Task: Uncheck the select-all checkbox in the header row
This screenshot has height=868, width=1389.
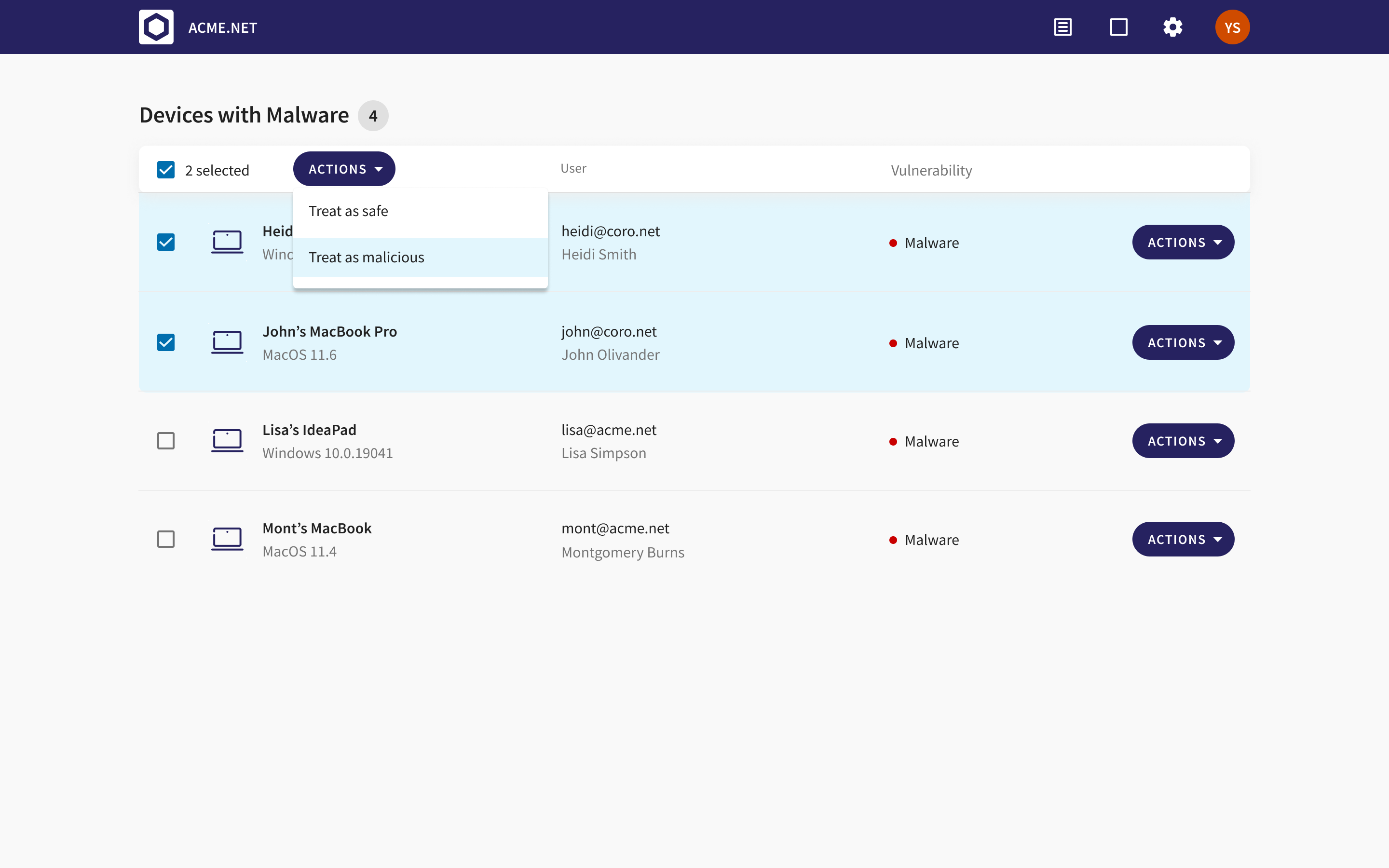Action: (166, 169)
